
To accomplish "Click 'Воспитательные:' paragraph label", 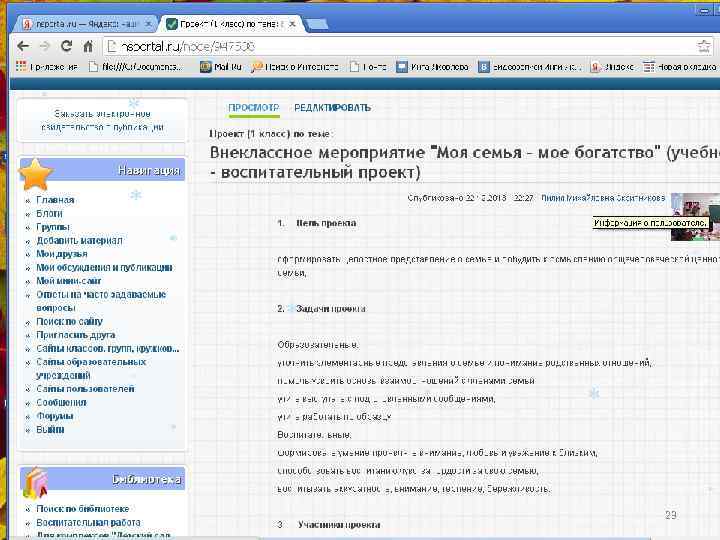I will [315, 434].
